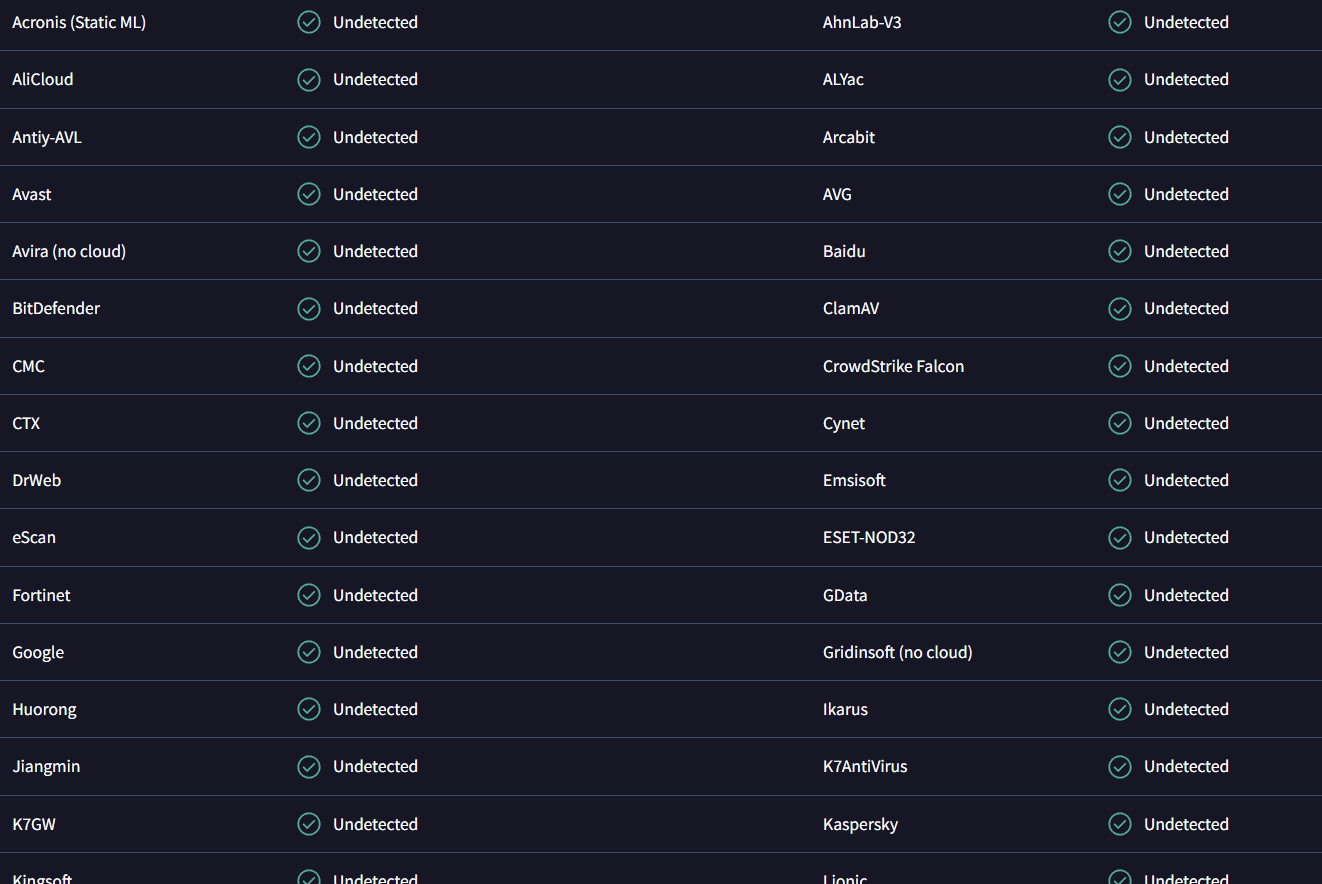Click the Undetected result for Cynet
Screen dimensions: 1322x884
(1186, 423)
